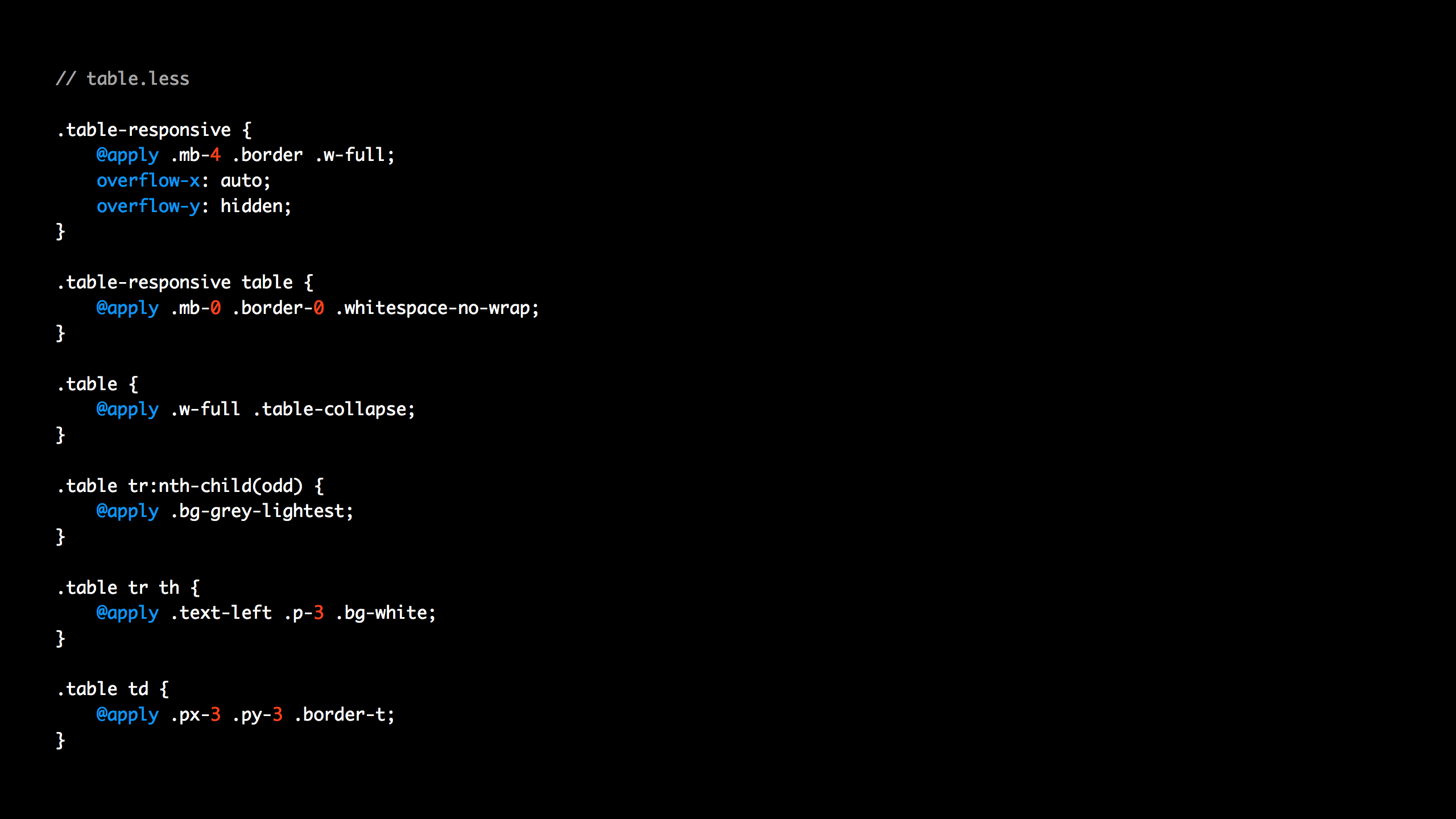The width and height of the screenshot is (1456, 819).
Task: Click the "overflow-y" property name
Action: 148,206
